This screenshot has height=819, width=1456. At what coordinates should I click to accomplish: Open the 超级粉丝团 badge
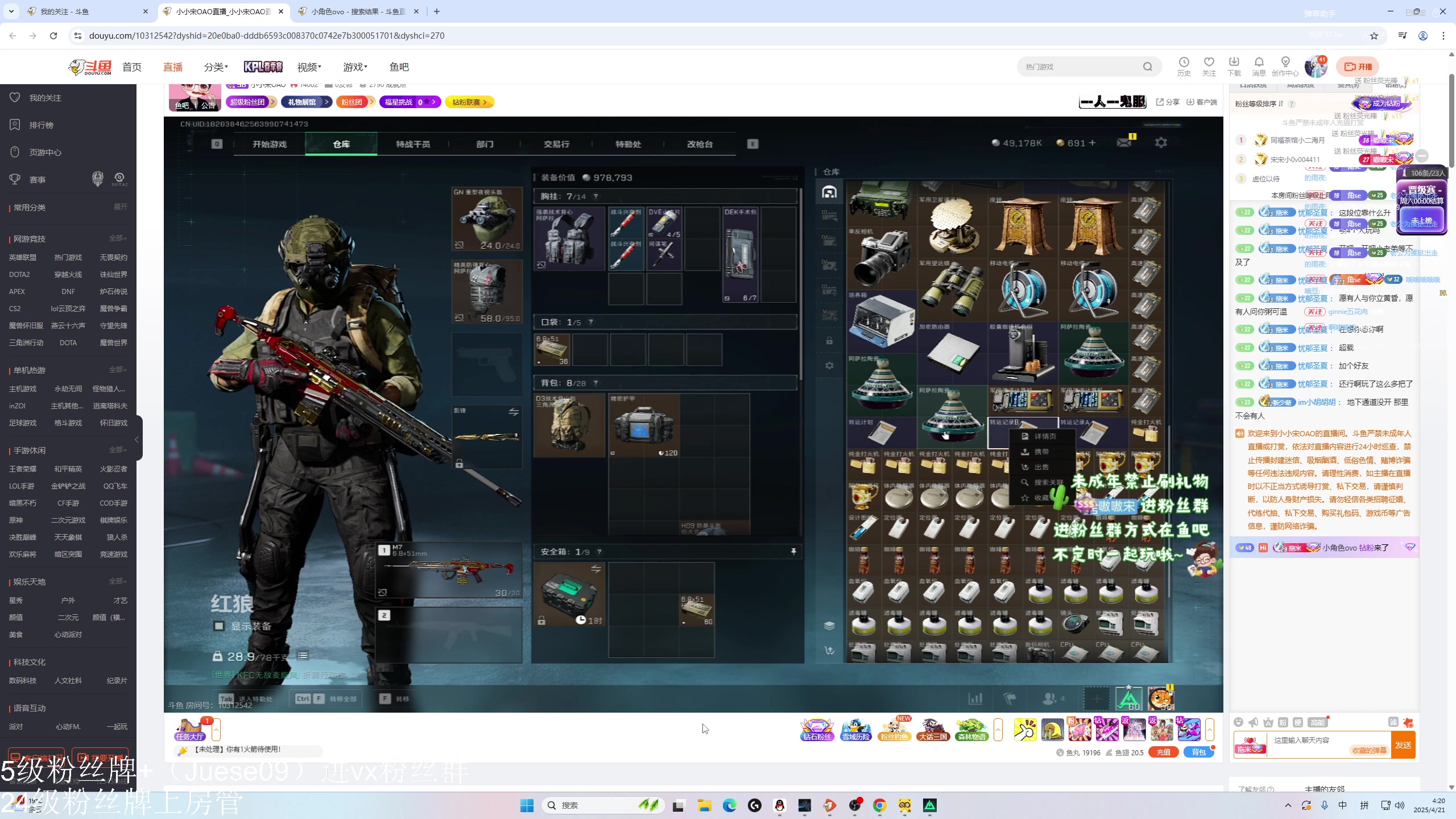click(x=251, y=102)
